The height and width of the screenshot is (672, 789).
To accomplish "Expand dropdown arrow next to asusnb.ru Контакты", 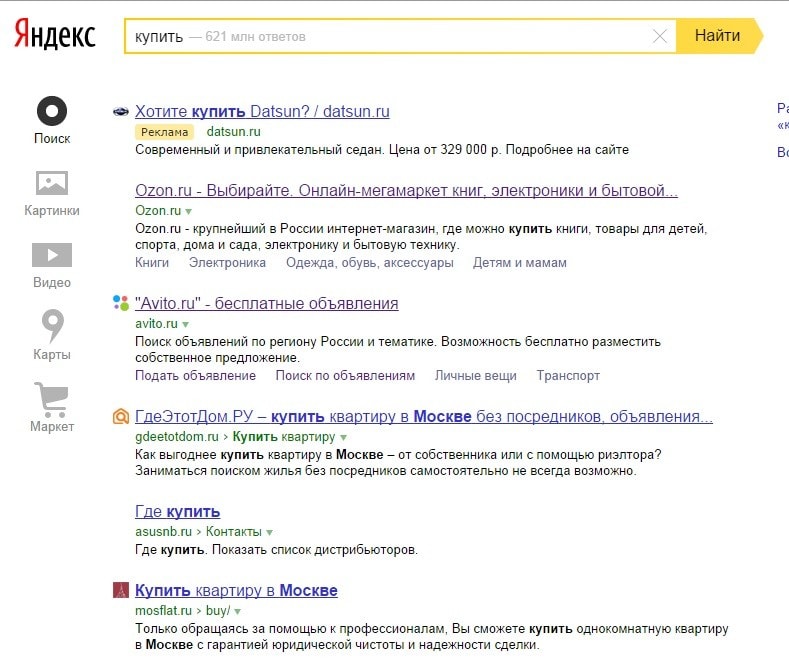I will click(270, 533).
